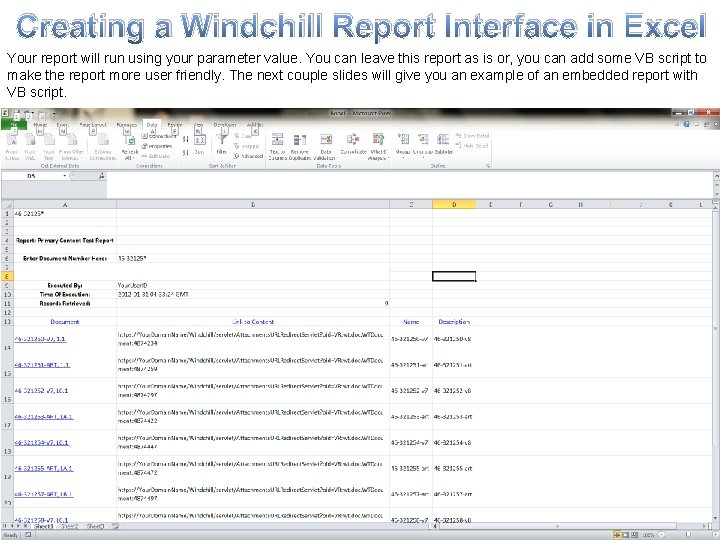Switch to Normal view in status bar

click(617, 535)
